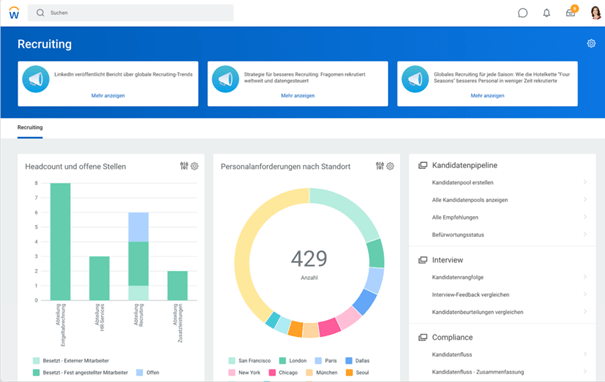Open the Workday home logo
The height and width of the screenshot is (382, 605).
[x=14, y=13]
